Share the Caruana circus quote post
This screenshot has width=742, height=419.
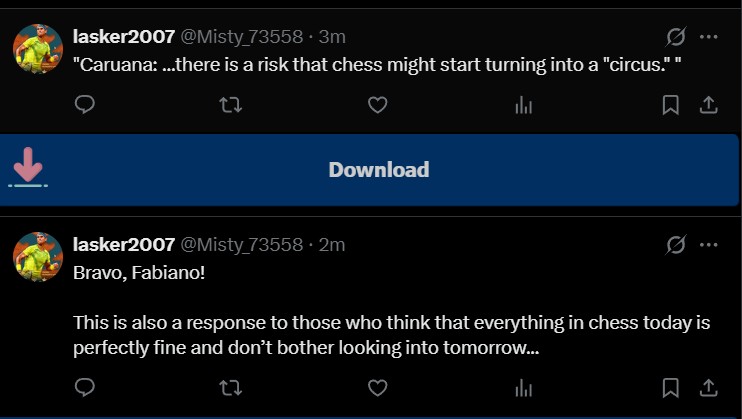pyautogui.click(x=707, y=105)
